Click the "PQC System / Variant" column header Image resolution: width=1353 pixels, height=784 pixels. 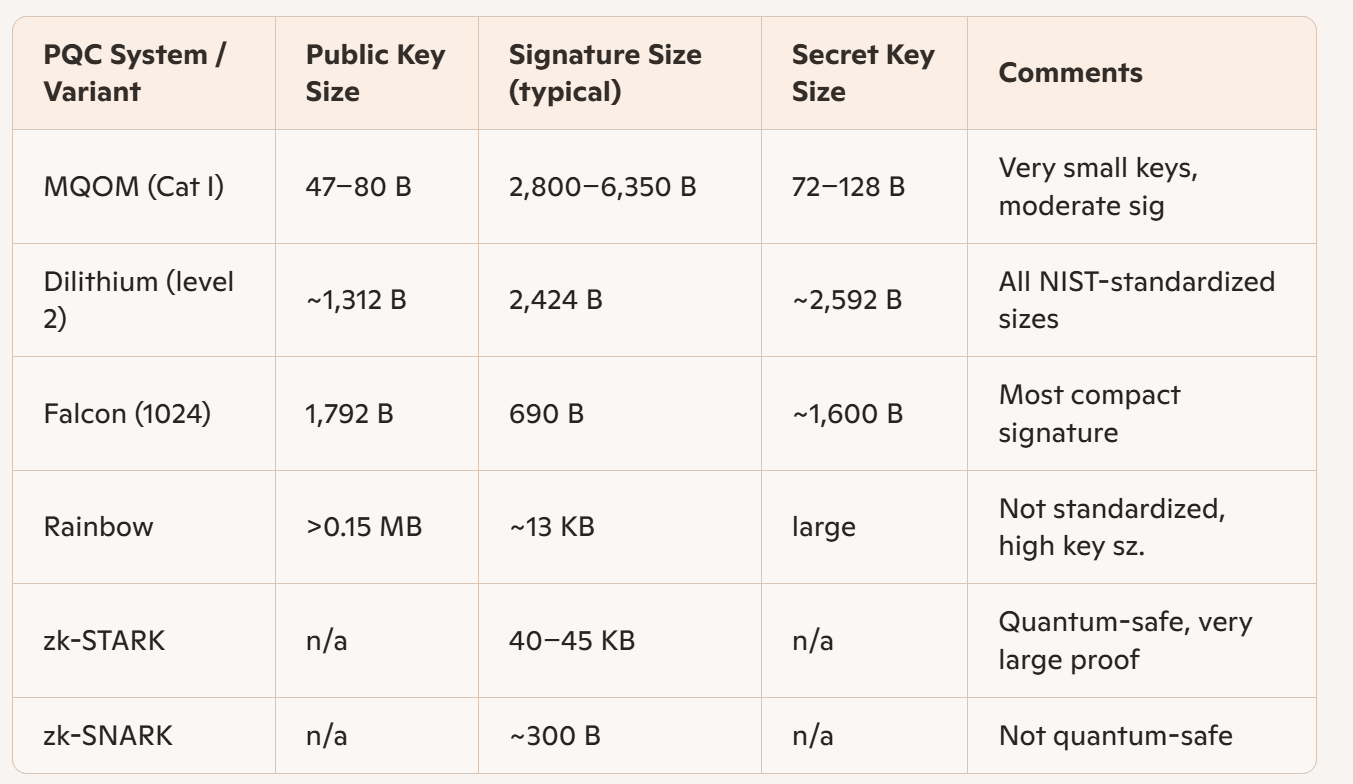135,73
